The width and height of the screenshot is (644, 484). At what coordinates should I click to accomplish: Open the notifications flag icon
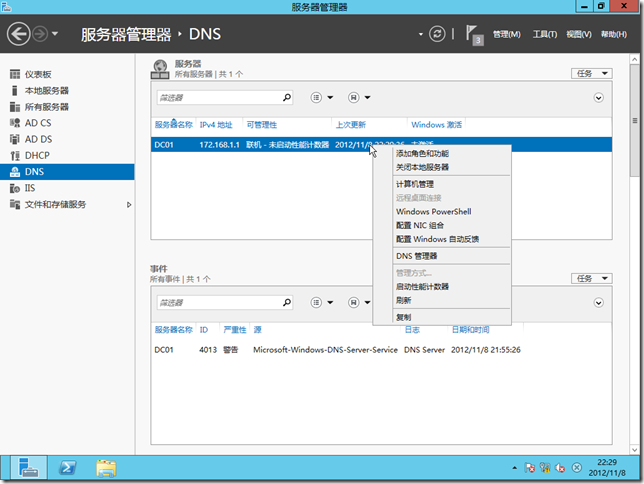(474, 35)
